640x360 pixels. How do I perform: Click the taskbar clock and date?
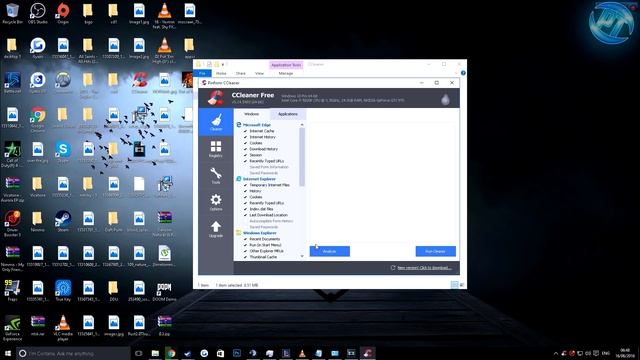pyautogui.click(x=625, y=353)
